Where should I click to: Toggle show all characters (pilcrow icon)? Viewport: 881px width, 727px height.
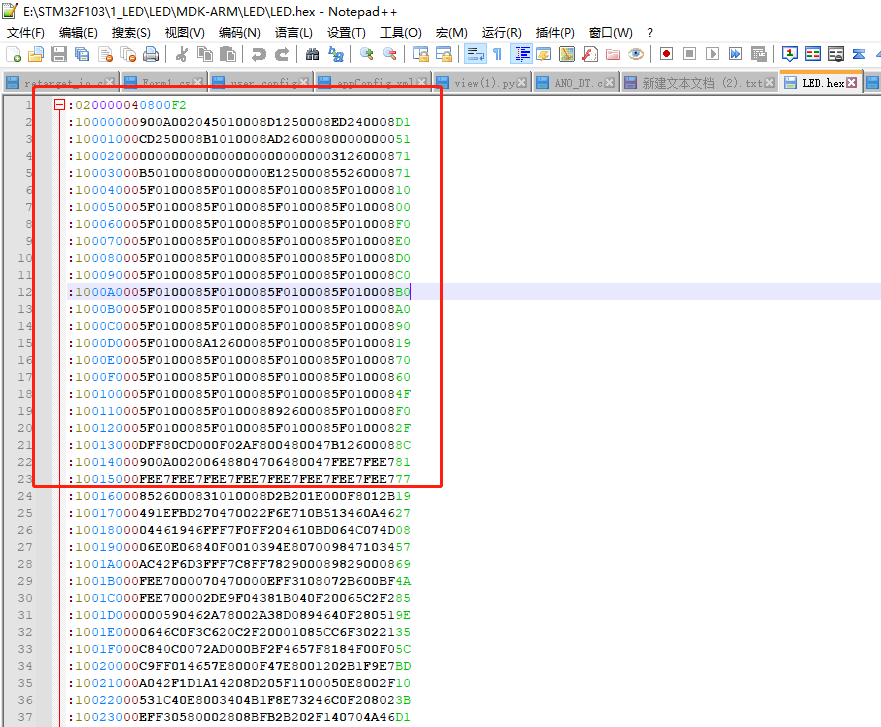498,54
